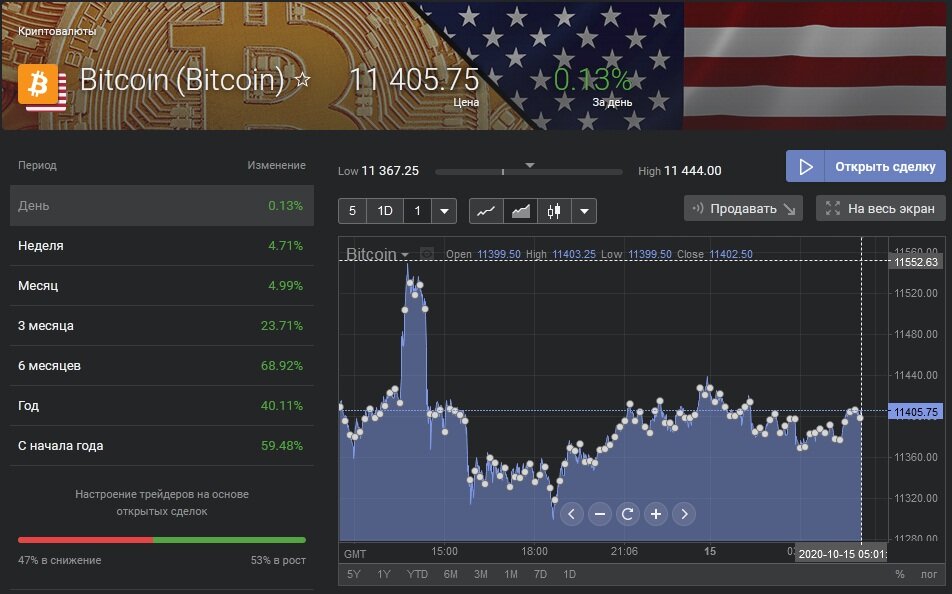The height and width of the screenshot is (594, 952).
Task: Switch chart to line style
Action: pyautogui.click(x=485, y=211)
